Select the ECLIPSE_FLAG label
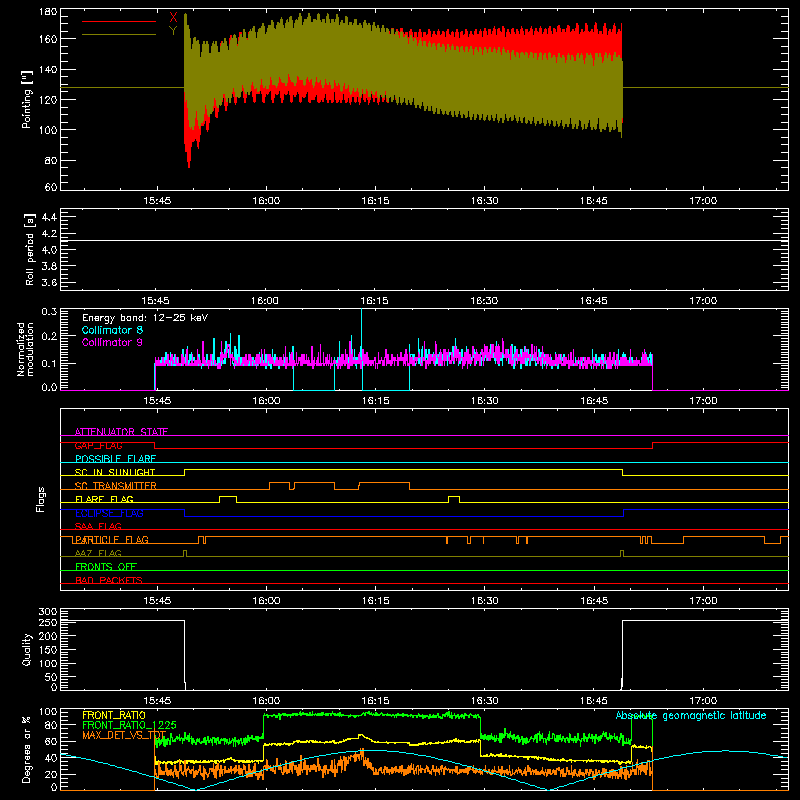 [x=109, y=513]
